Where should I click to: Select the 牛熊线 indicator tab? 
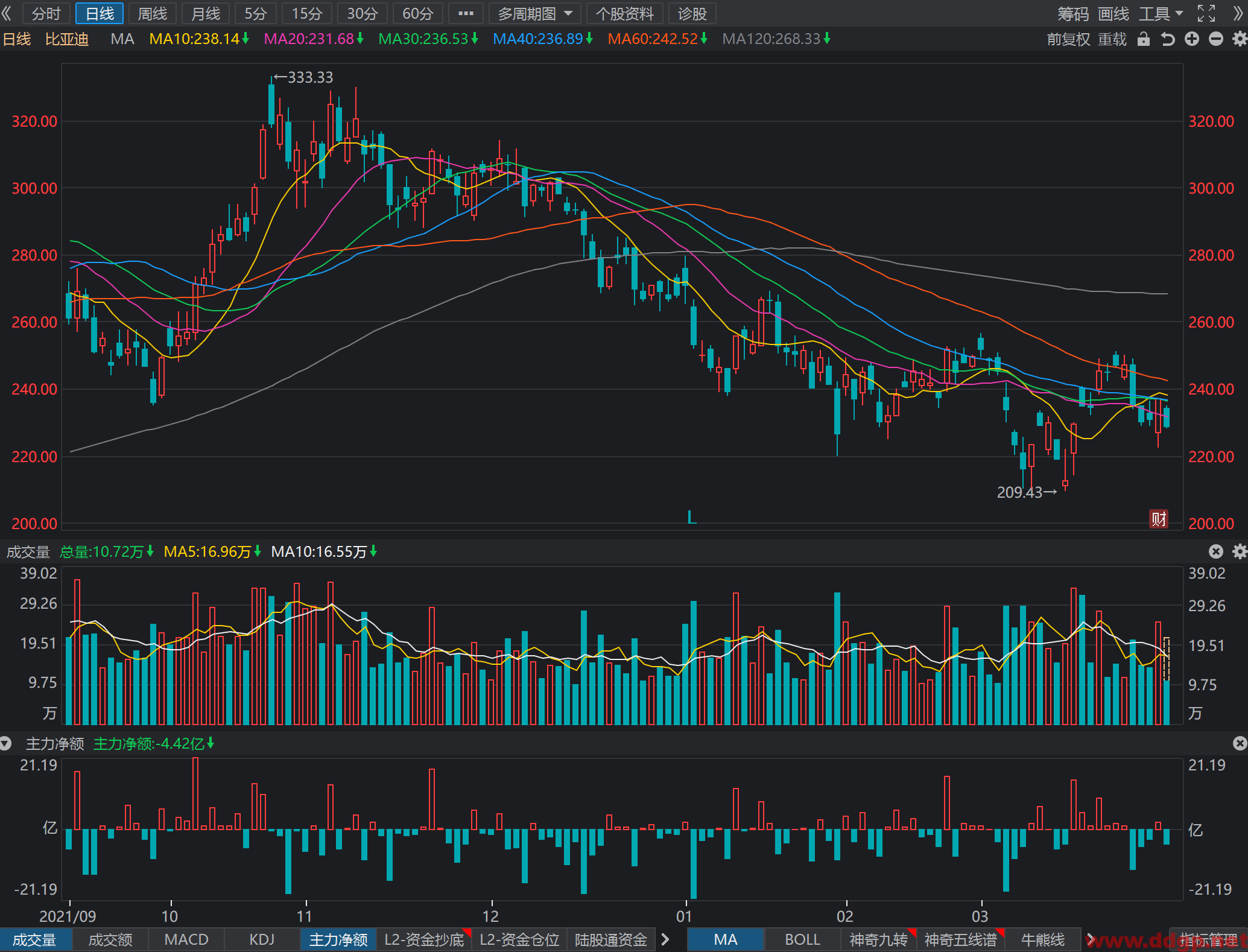point(1043,940)
